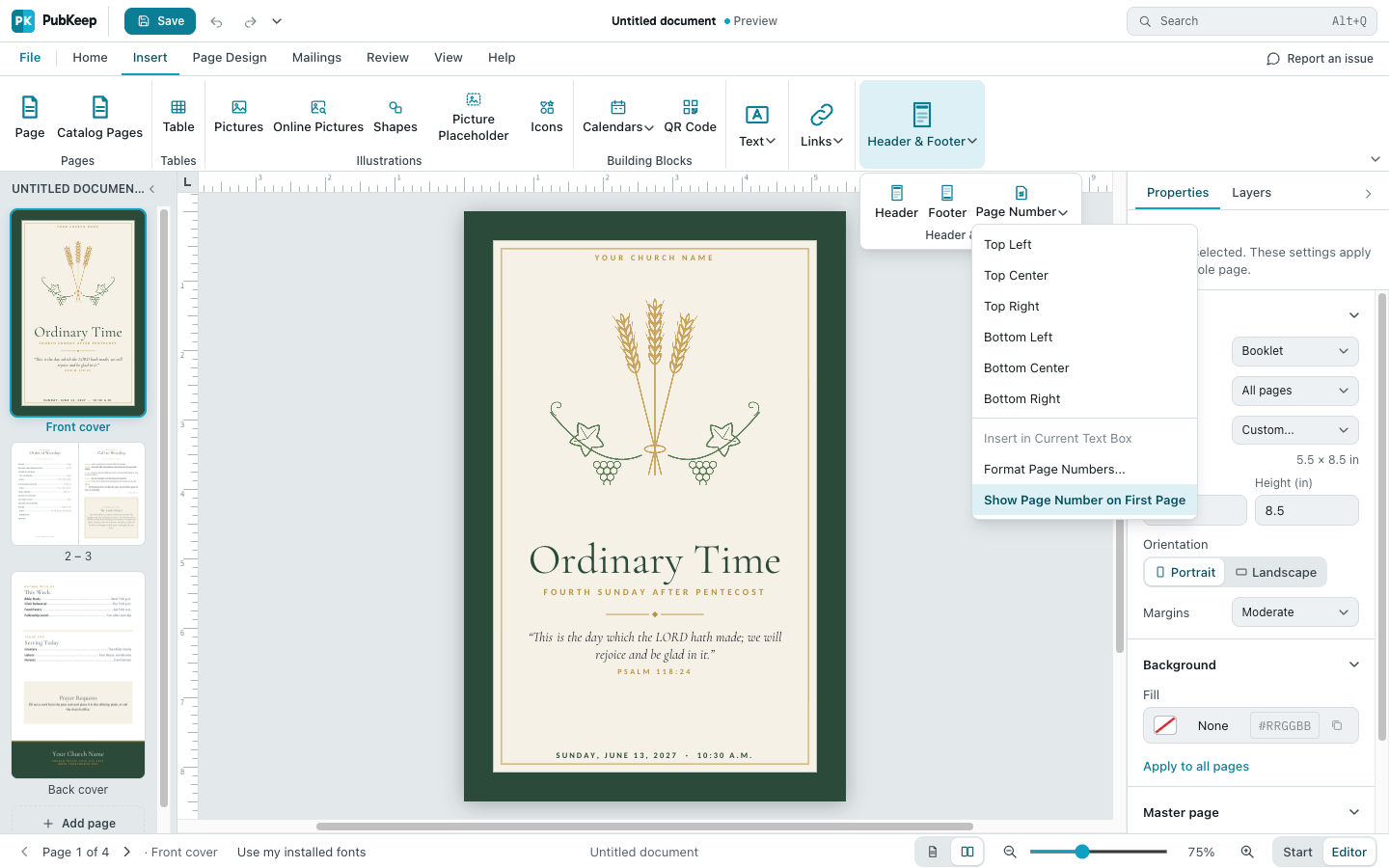
Task: Expand the Text dropdown
Action: click(x=757, y=125)
